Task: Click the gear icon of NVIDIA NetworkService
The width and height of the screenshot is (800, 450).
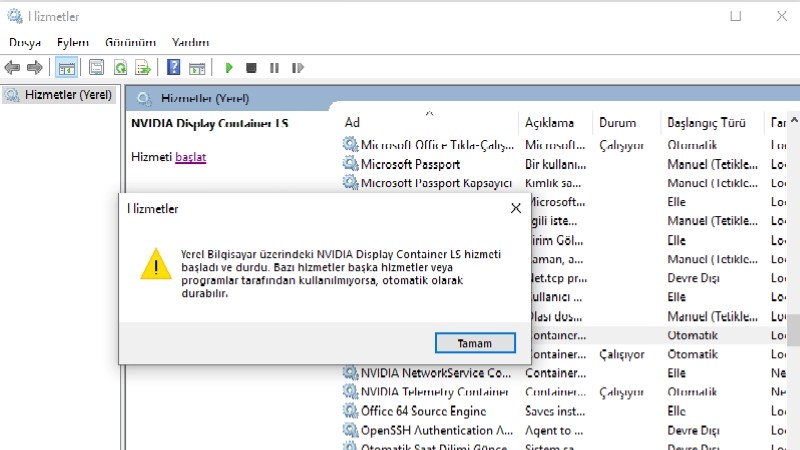Action: tap(350, 373)
